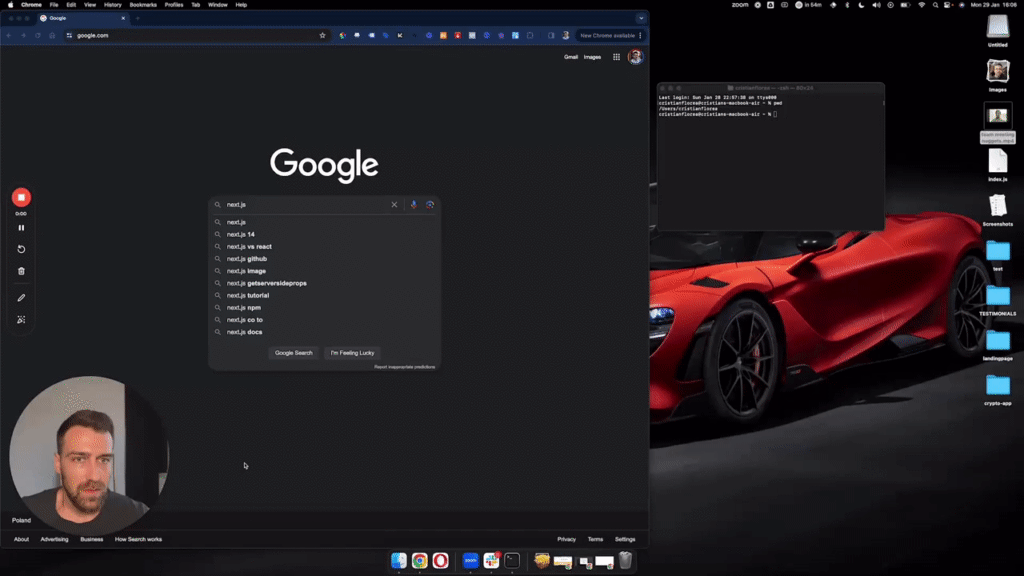
Task: Bookmark the page with the star icon
Action: tap(322, 35)
